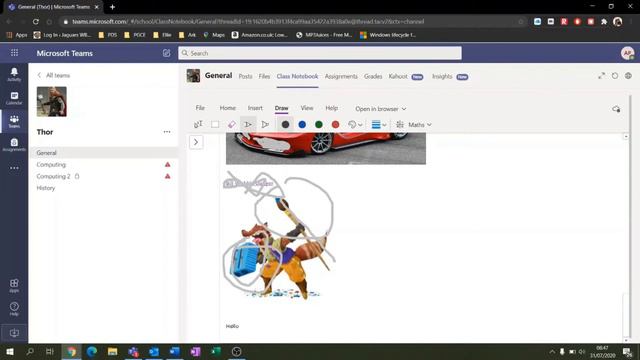
Task: Select the Computing 2 channel
Action: point(104,176)
